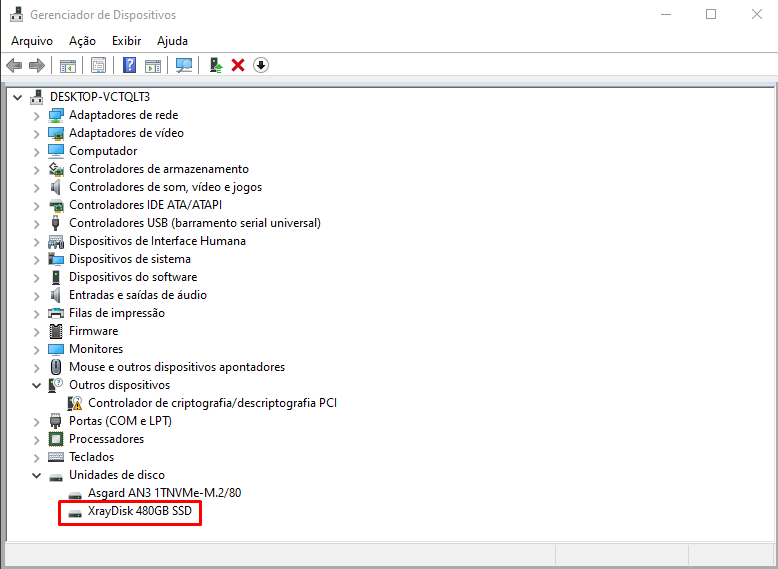Collapse Outros dispositivos category
The image size is (778, 569).
[37, 385]
